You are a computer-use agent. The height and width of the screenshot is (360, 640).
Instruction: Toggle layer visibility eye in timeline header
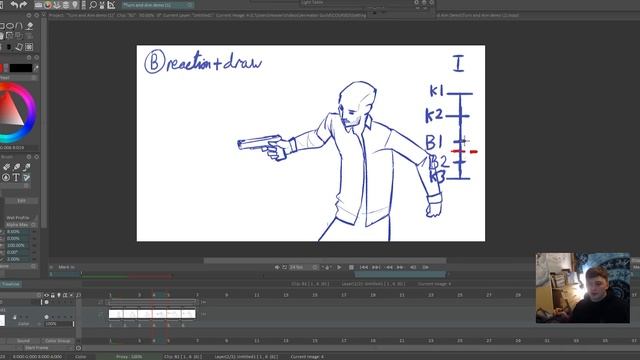pyautogui.click(x=46, y=295)
